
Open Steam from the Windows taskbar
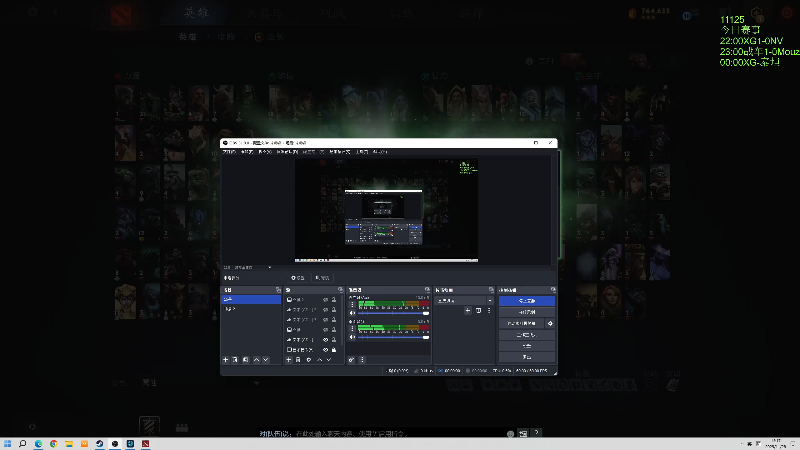pyautogui.click(x=99, y=444)
